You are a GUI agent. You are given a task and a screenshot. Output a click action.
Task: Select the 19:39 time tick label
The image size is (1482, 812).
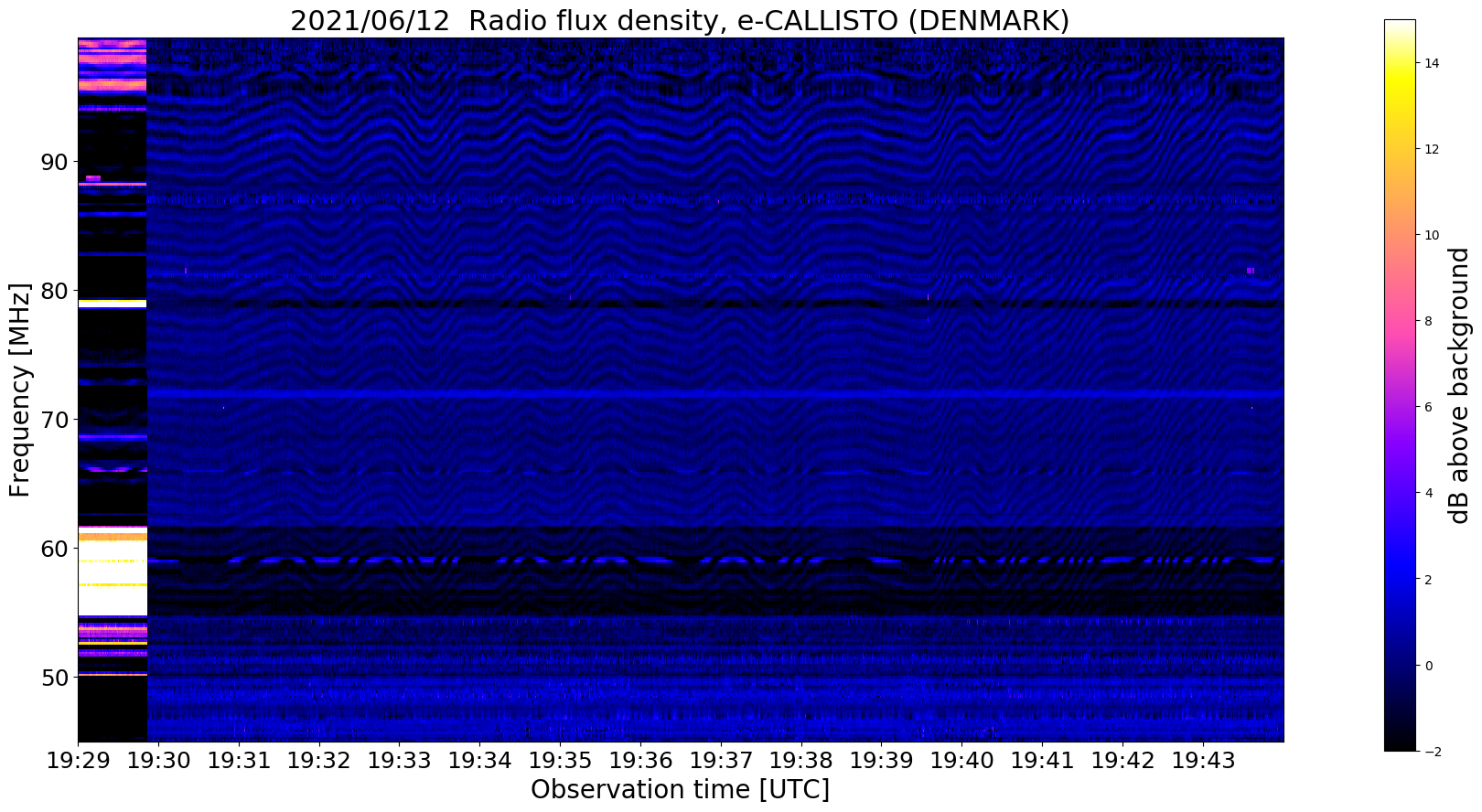pyautogui.click(x=883, y=760)
